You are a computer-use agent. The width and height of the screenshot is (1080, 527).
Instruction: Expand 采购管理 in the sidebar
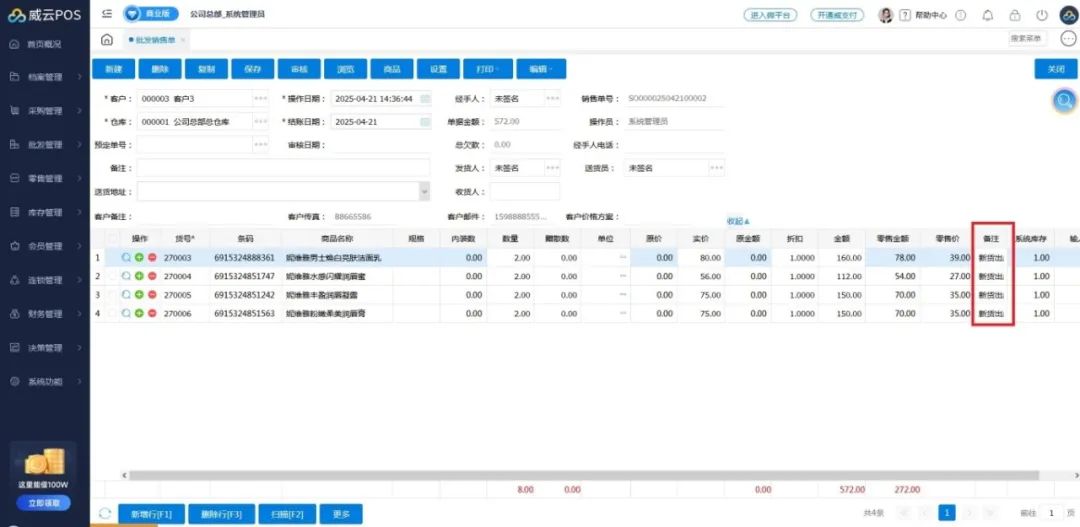coord(45,111)
